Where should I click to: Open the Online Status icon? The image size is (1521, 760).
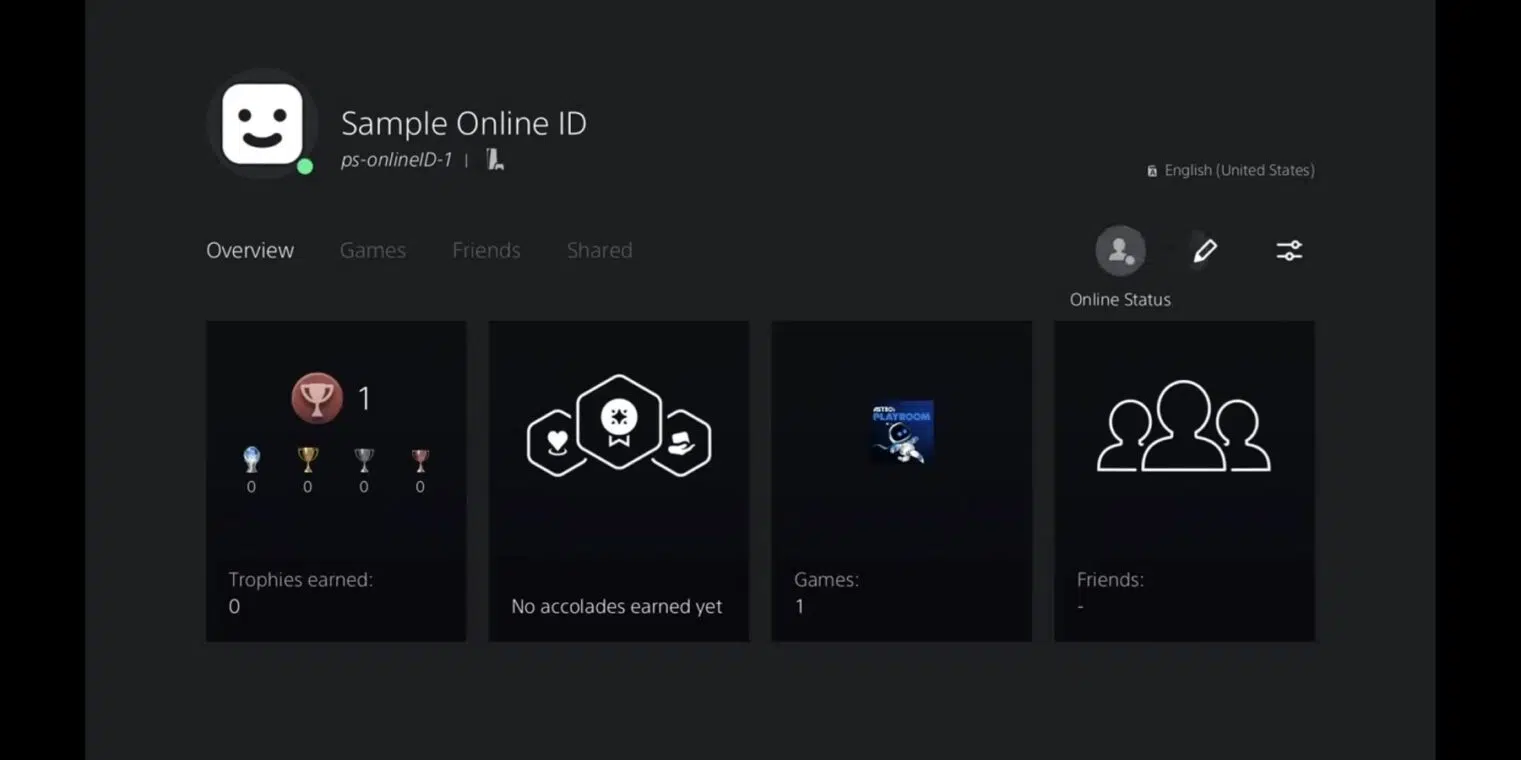coord(1119,250)
